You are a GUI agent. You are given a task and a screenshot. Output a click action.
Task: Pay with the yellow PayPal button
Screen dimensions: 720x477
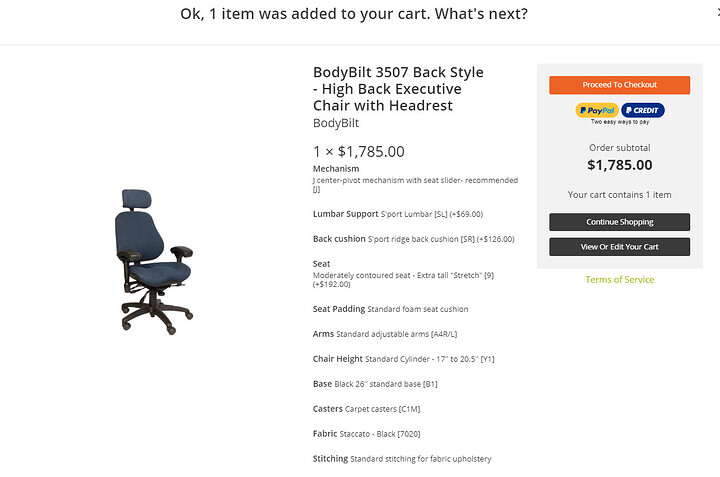click(596, 110)
